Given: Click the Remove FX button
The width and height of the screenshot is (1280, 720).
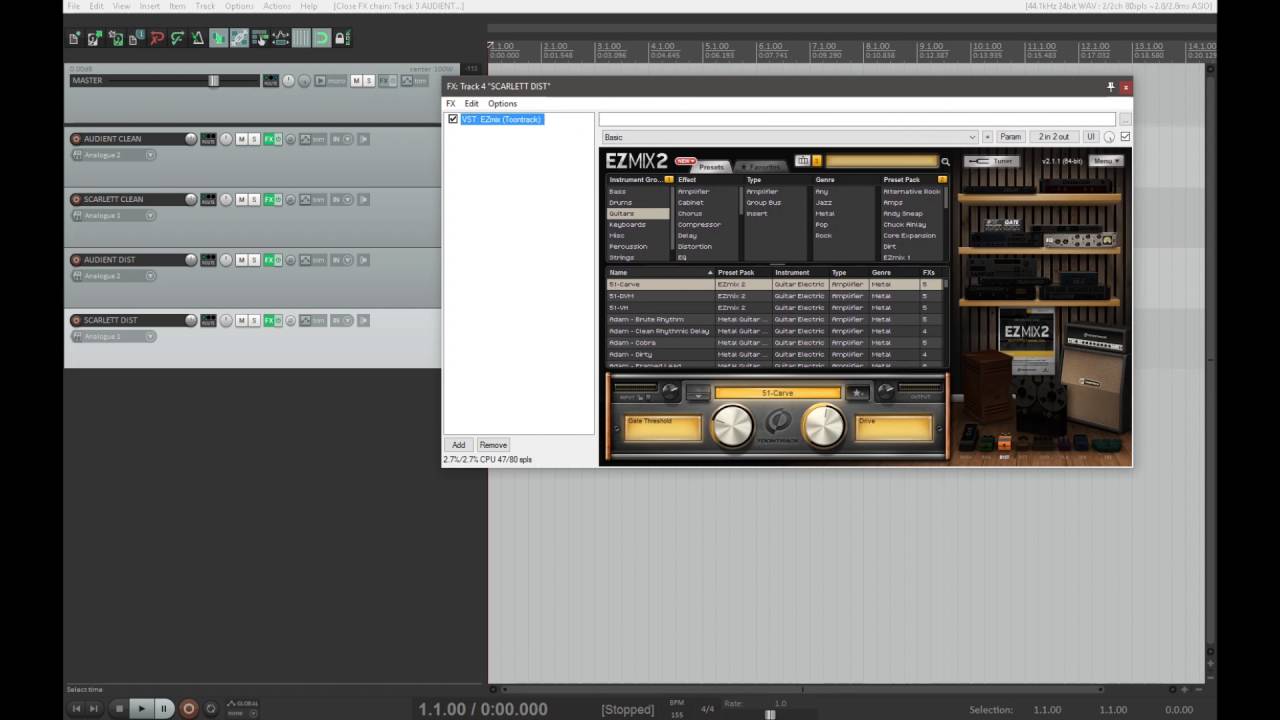Looking at the screenshot, I should pyautogui.click(x=493, y=445).
